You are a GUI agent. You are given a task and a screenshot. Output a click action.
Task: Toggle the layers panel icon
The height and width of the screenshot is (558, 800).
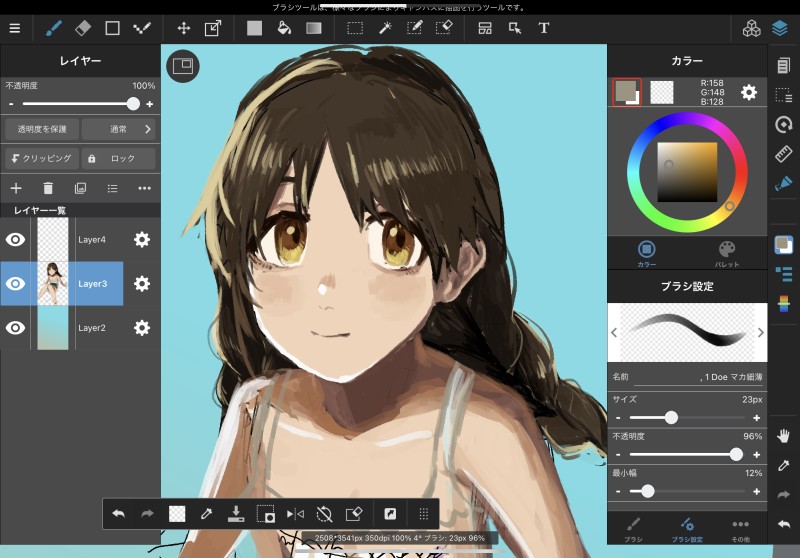click(x=780, y=28)
